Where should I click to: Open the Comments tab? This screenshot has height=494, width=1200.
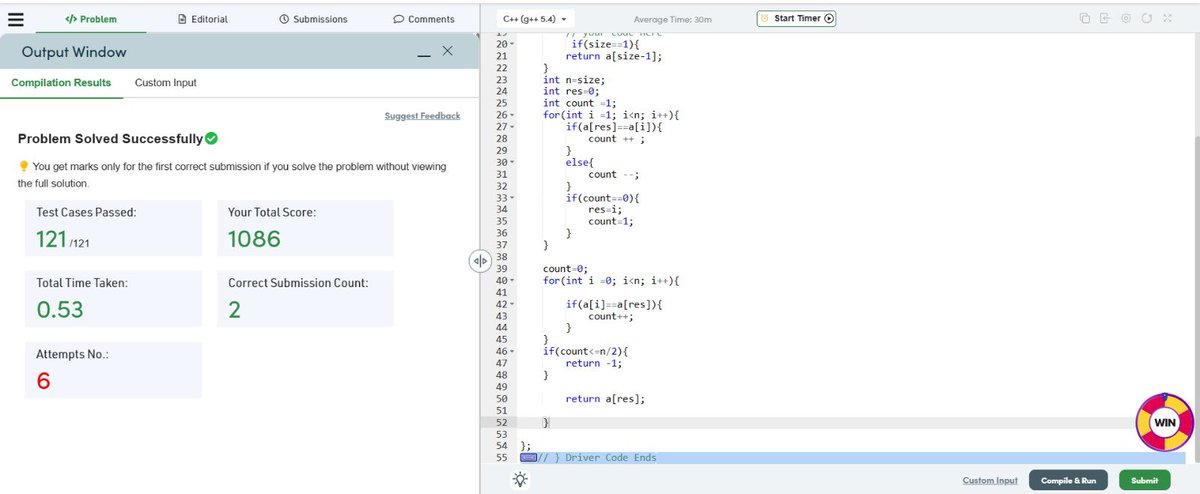(x=424, y=19)
